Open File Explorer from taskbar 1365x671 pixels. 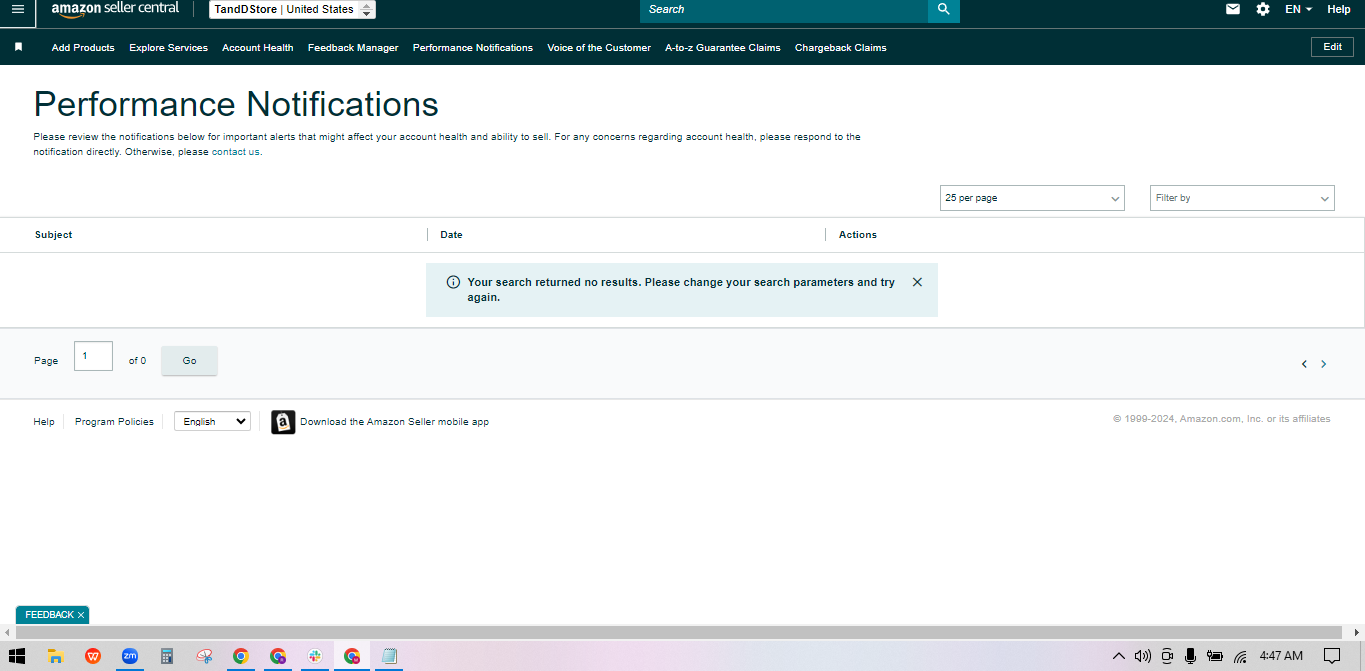56,656
